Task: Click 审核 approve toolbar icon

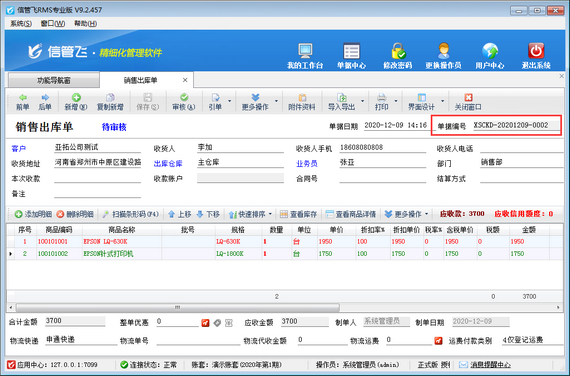Action: [x=184, y=97]
